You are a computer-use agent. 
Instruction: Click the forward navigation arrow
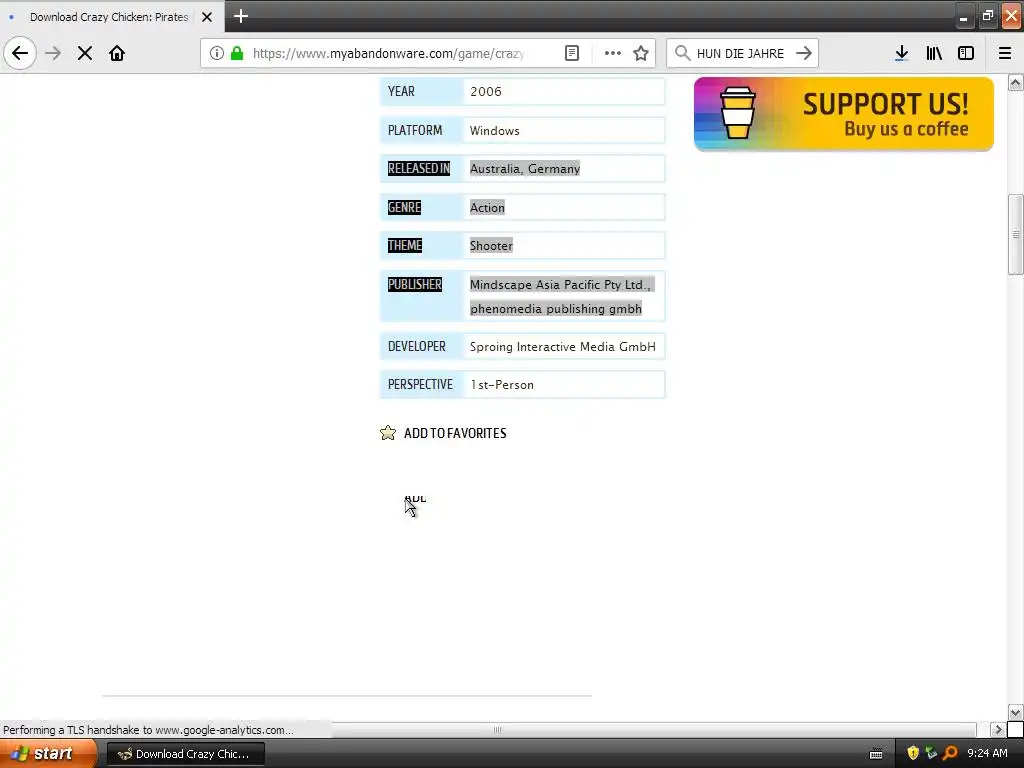(x=54, y=53)
